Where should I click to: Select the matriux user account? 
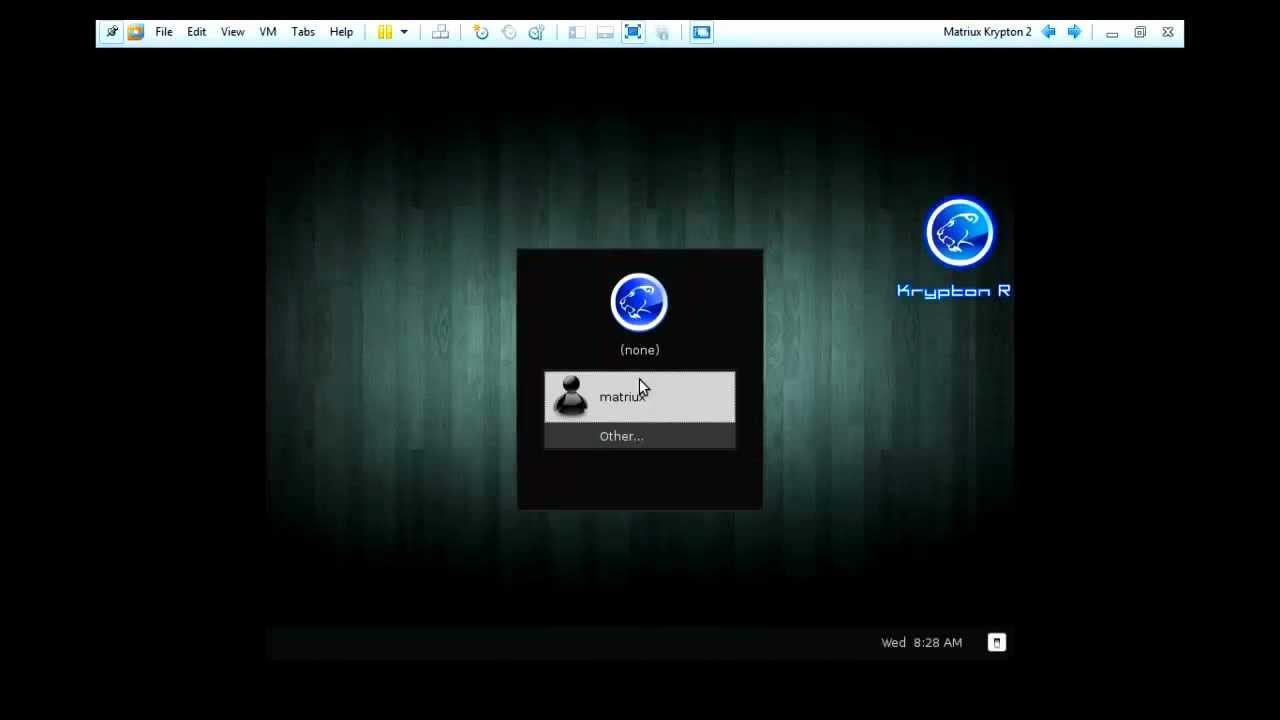point(640,397)
